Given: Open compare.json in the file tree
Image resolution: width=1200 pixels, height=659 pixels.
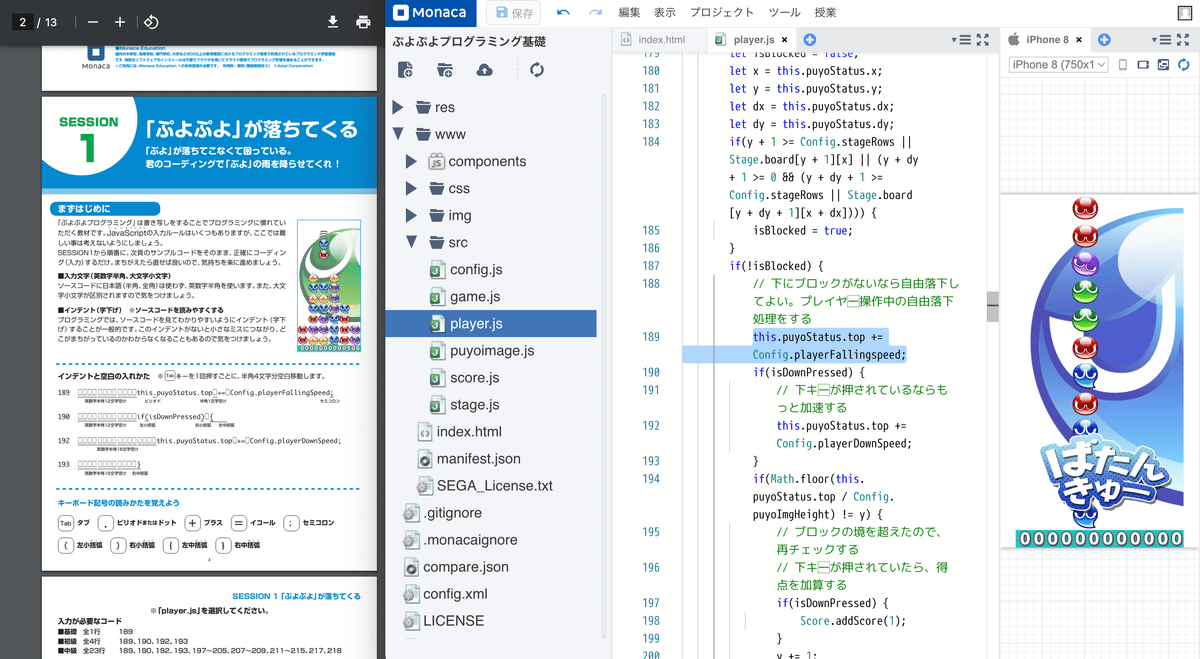Looking at the screenshot, I should [466, 567].
